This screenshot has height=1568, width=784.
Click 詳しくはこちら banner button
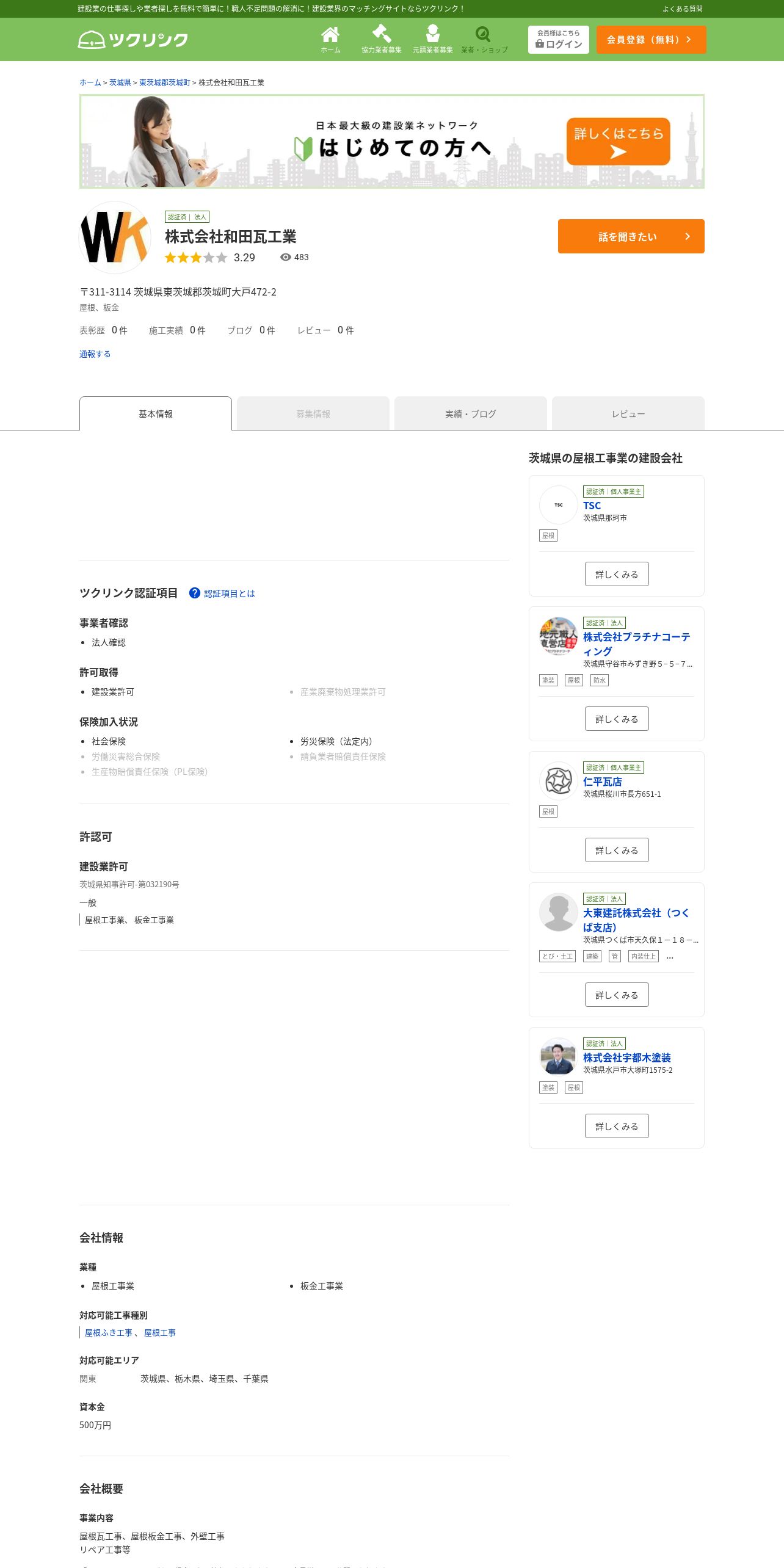(619, 141)
